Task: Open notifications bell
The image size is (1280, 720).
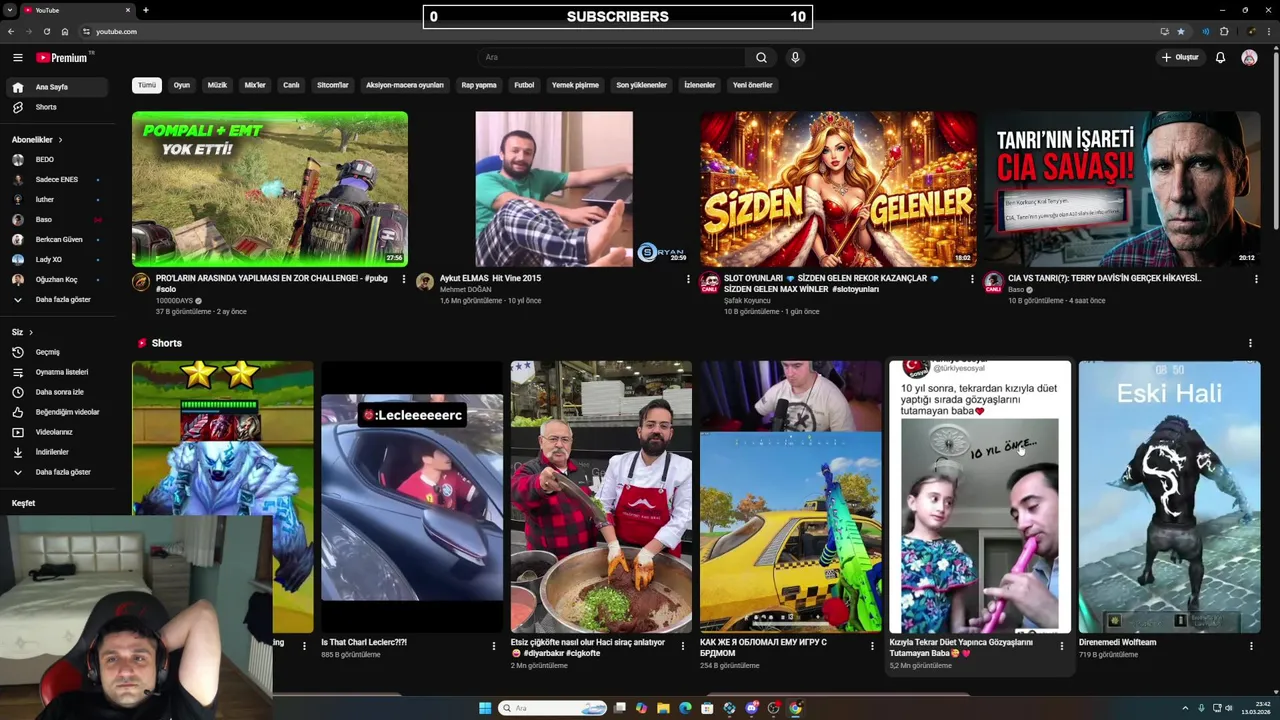Action: click(x=1220, y=58)
